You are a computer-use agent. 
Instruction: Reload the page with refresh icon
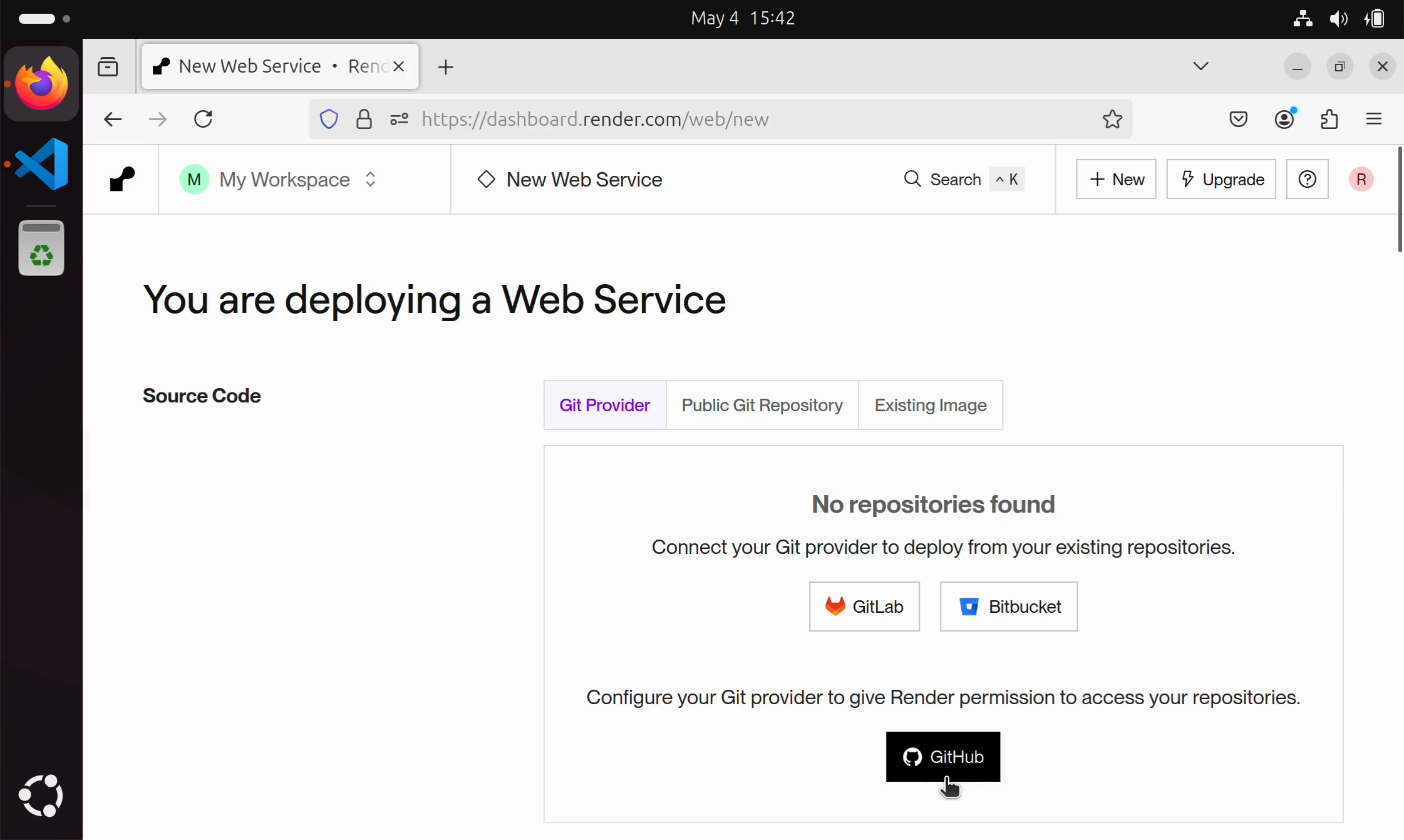pos(203,119)
